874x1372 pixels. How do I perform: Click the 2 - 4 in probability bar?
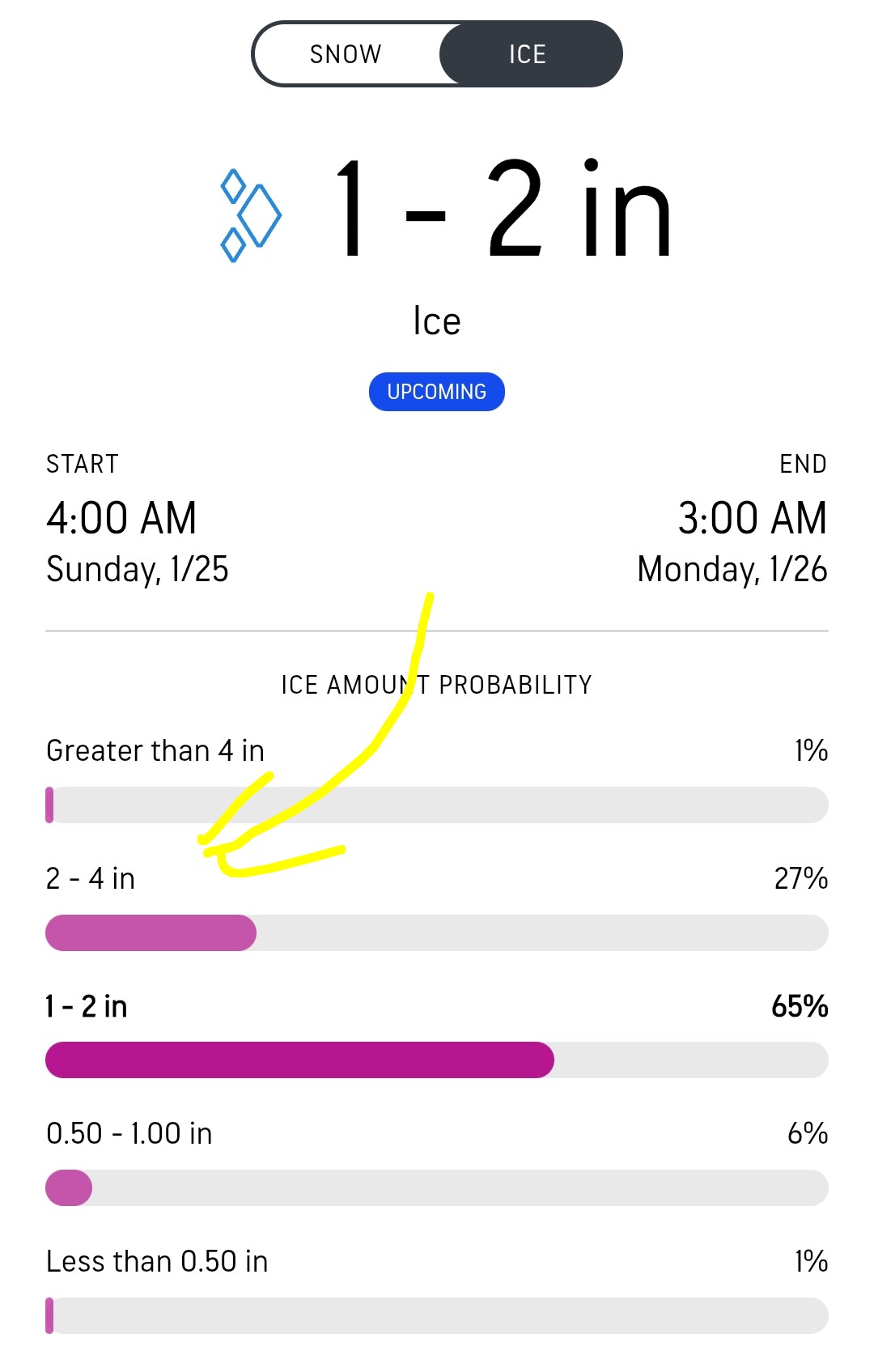[x=437, y=932]
